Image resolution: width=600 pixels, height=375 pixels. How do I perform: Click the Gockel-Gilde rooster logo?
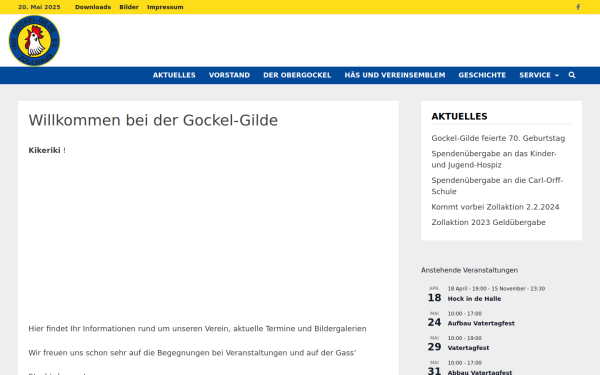(x=34, y=41)
